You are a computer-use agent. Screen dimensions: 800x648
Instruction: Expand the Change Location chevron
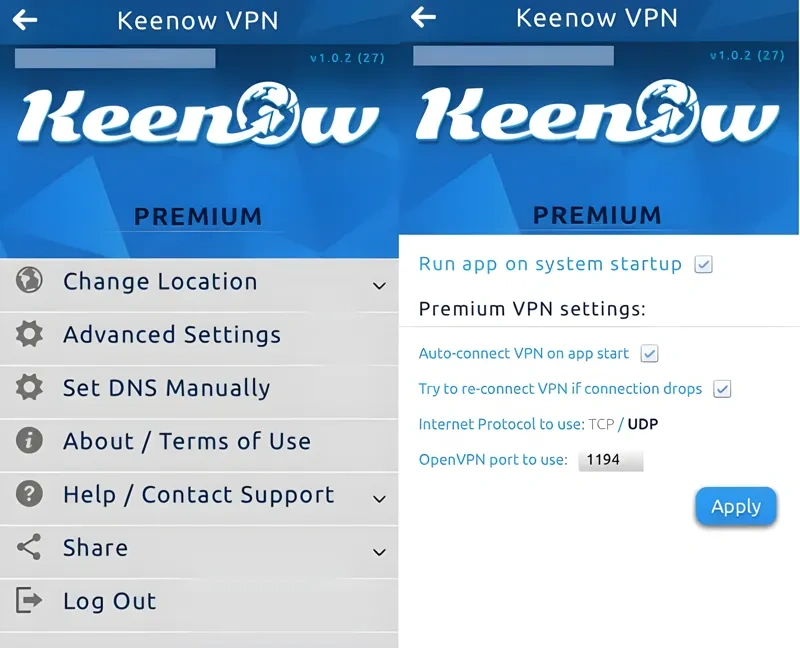[379, 286]
